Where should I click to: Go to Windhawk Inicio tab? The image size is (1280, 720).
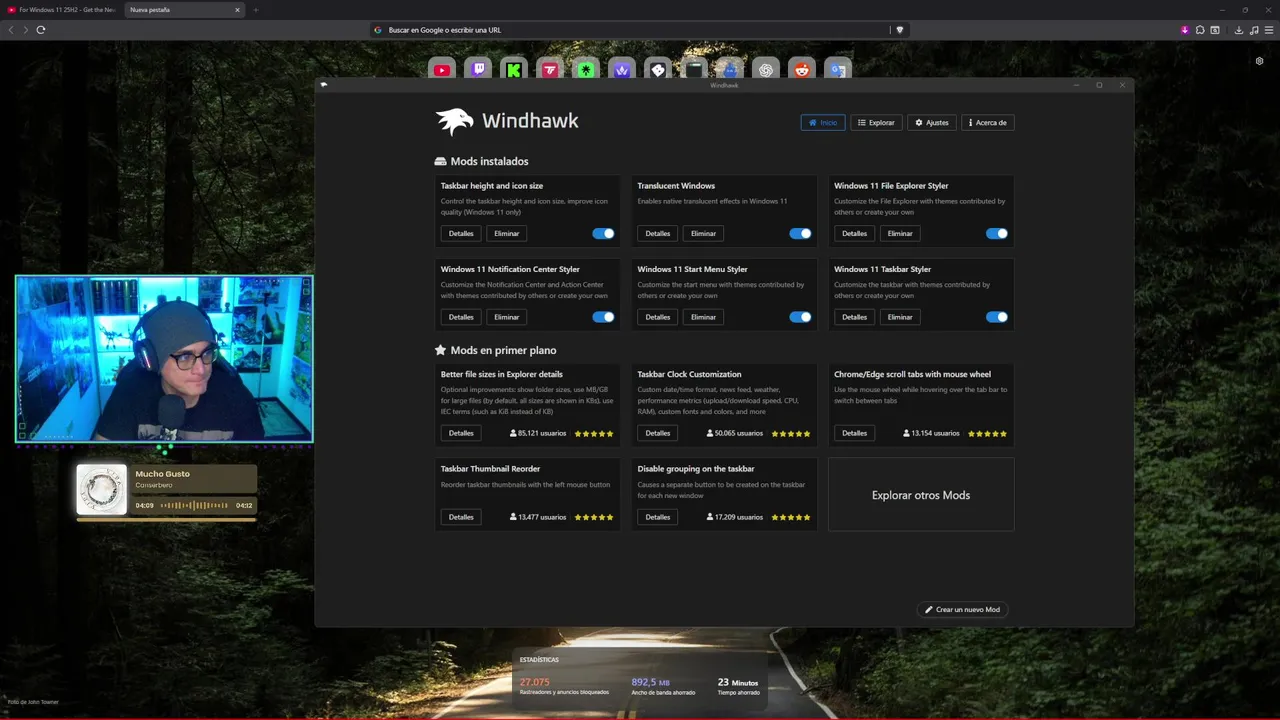coord(823,122)
